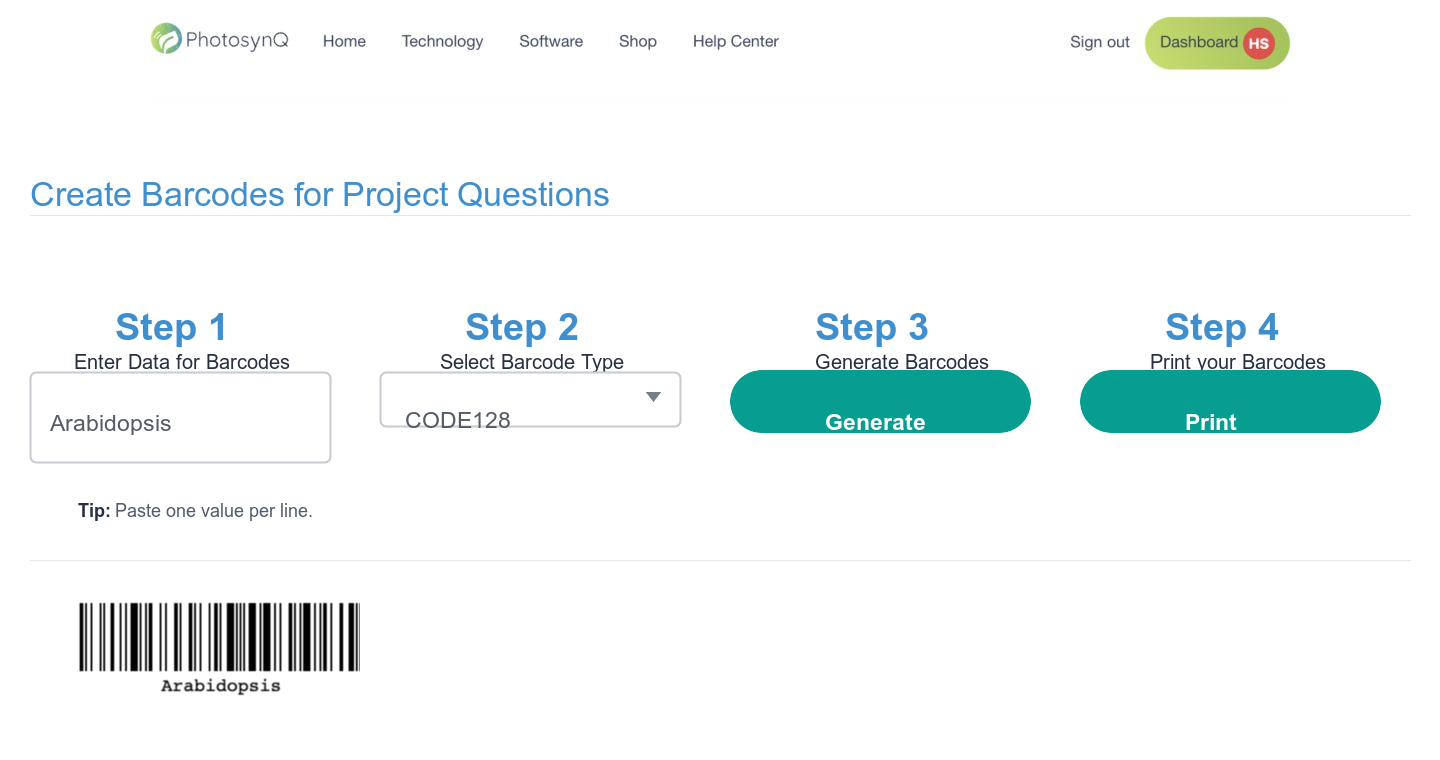Visit the Shop page
The height and width of the screenshot is (760, 1440).
coord(638,41)
